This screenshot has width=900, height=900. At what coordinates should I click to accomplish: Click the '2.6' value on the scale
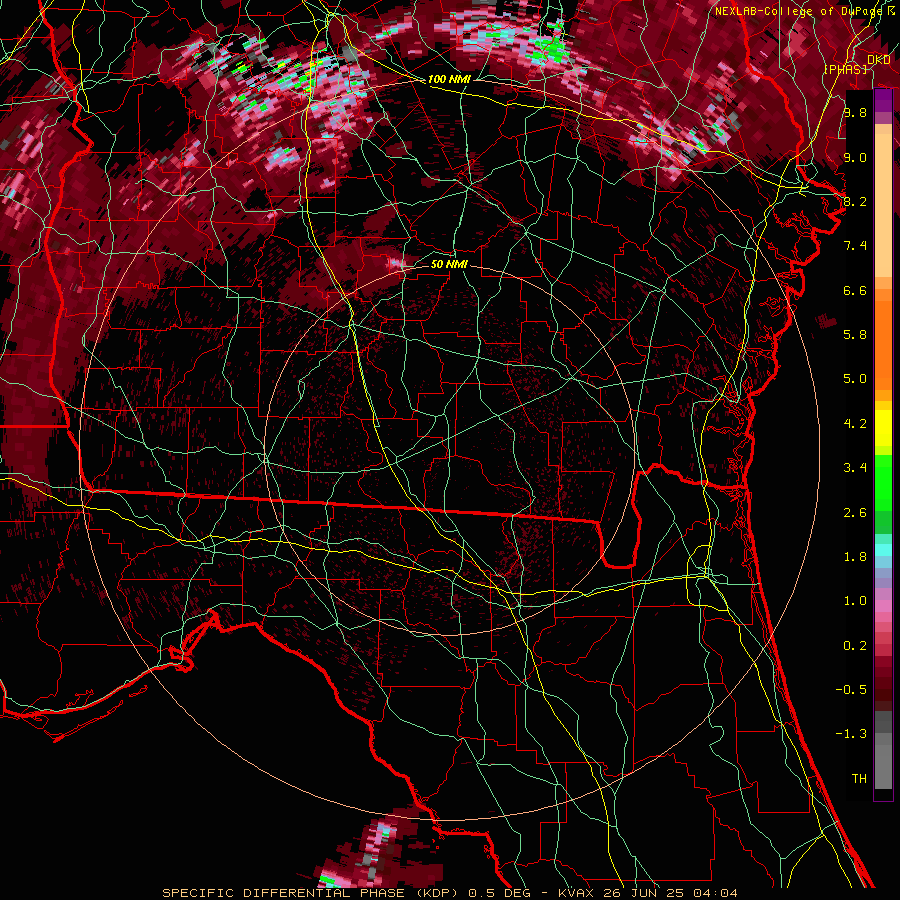(x=855, y=513)
